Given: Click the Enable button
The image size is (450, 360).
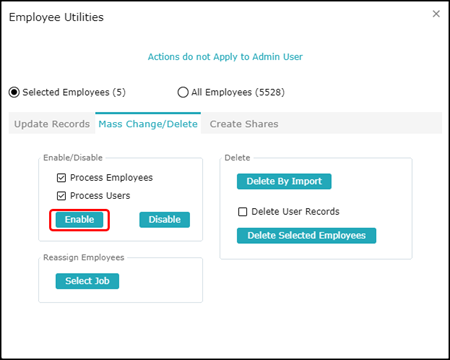Looking at the screenshot, I should click(x=79, y=220).
